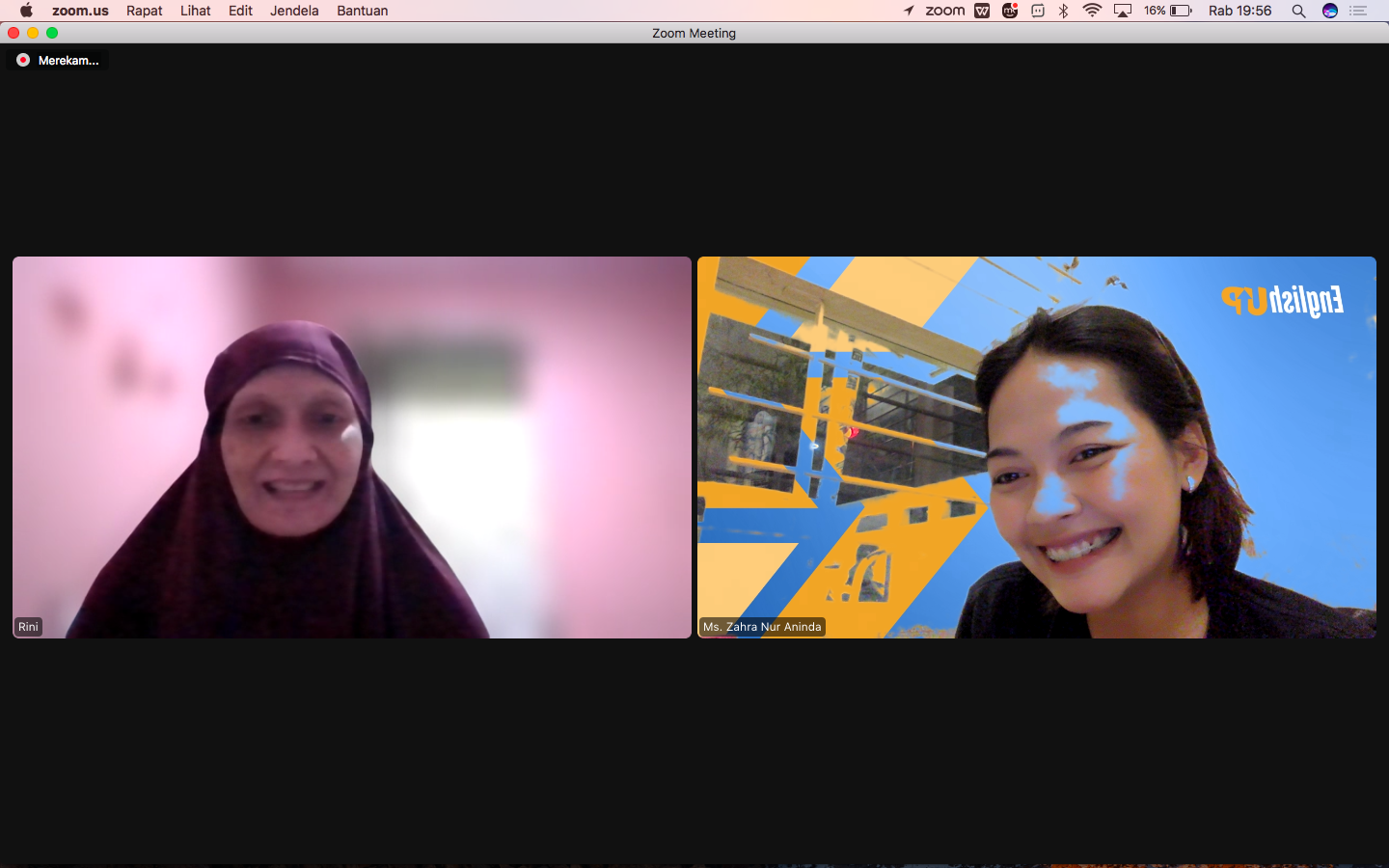Open the Apple menu
Screen dimensions: 1389x868
pos(26,11)
